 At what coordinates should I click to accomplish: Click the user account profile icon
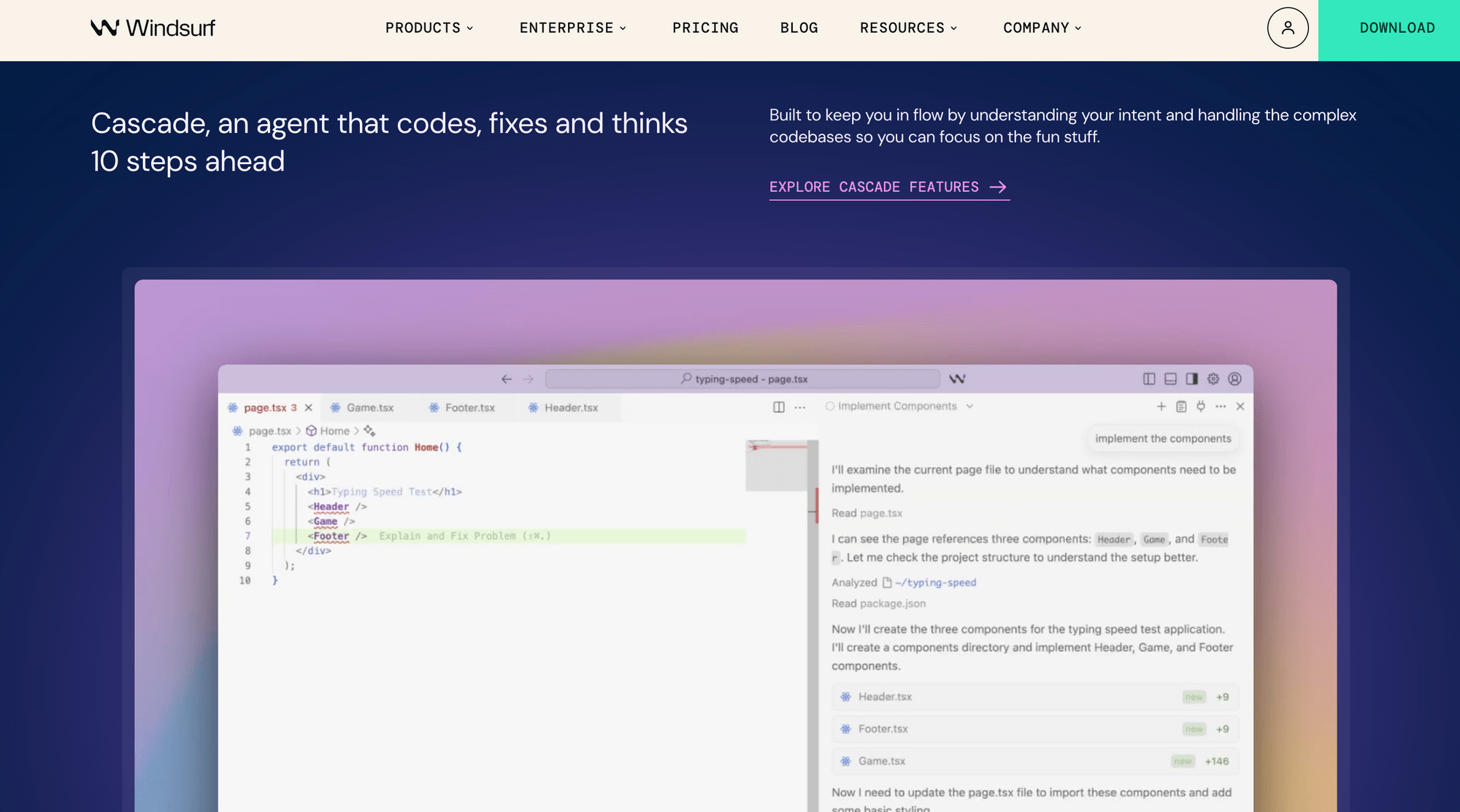point(1288,28)
